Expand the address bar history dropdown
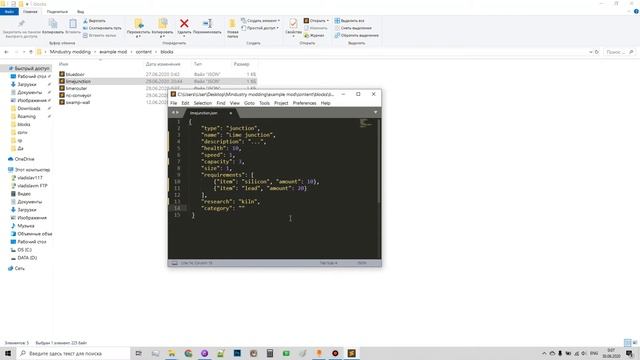The height and width of the screenshot is (360, 640). pos(590,52)
